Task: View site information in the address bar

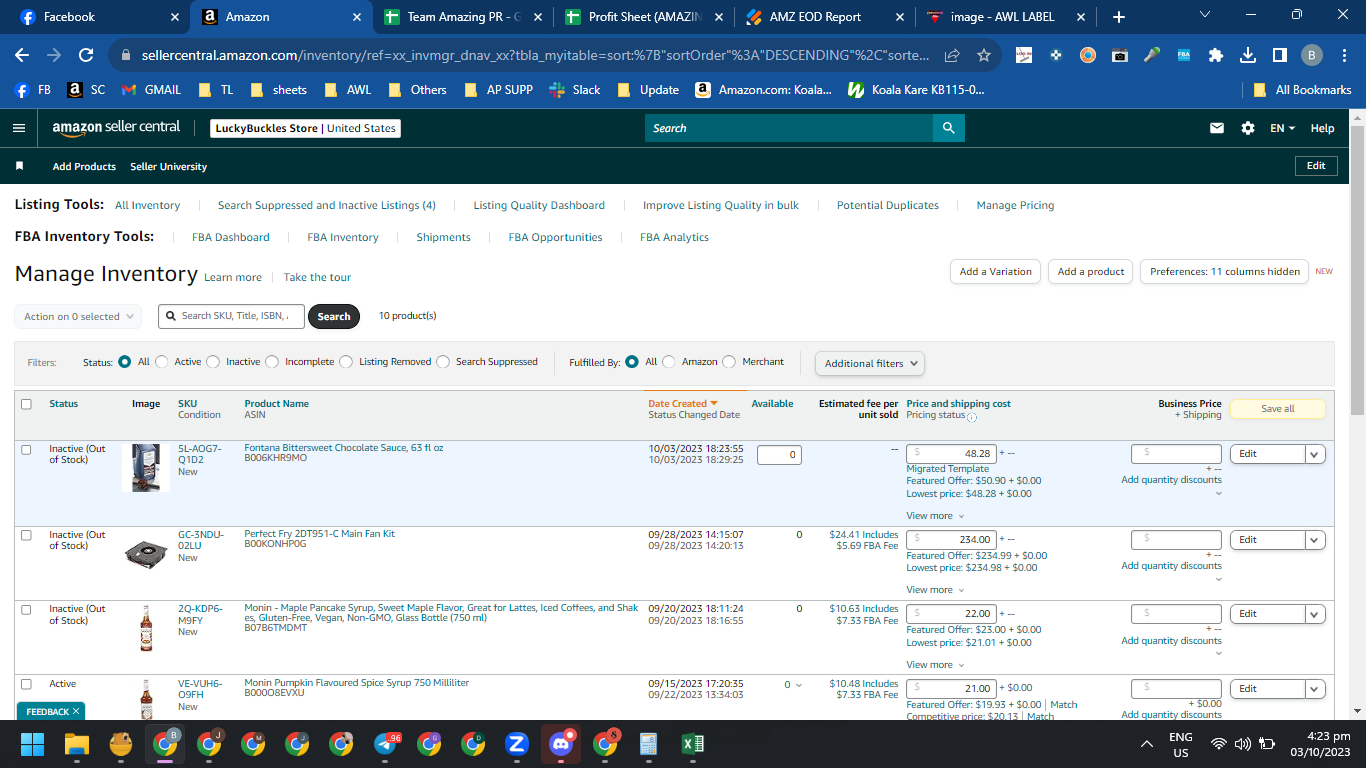Action: pos(126,55)
